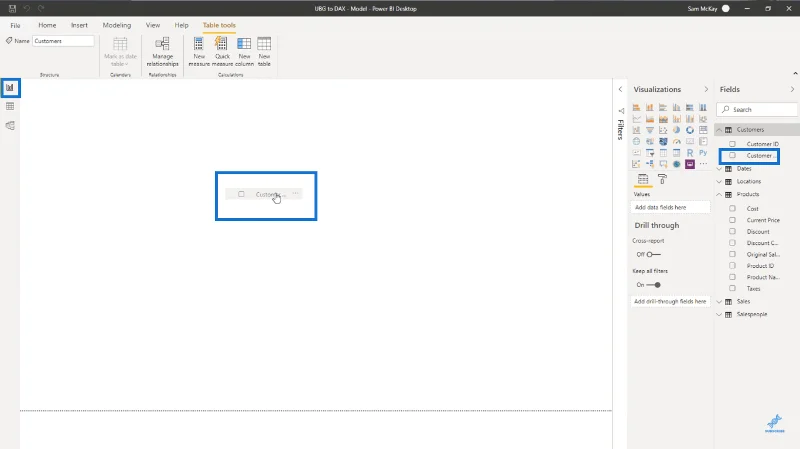Viewport: 800px width, 449px height.
Task: Open the Insert ribbon tab
Action: [x=79, y=25]
